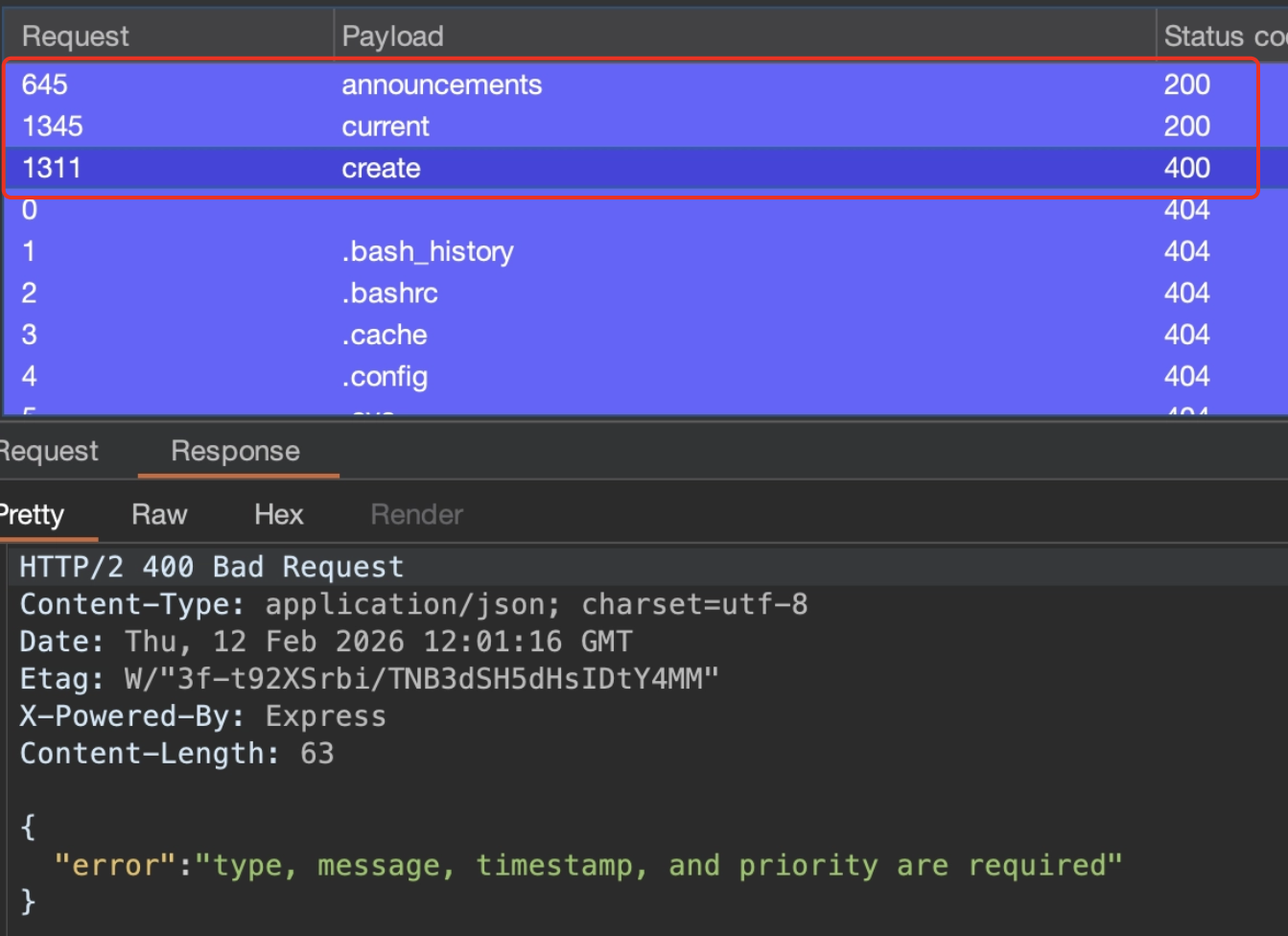Switch to the Pretty view tab

click(33, 515)
